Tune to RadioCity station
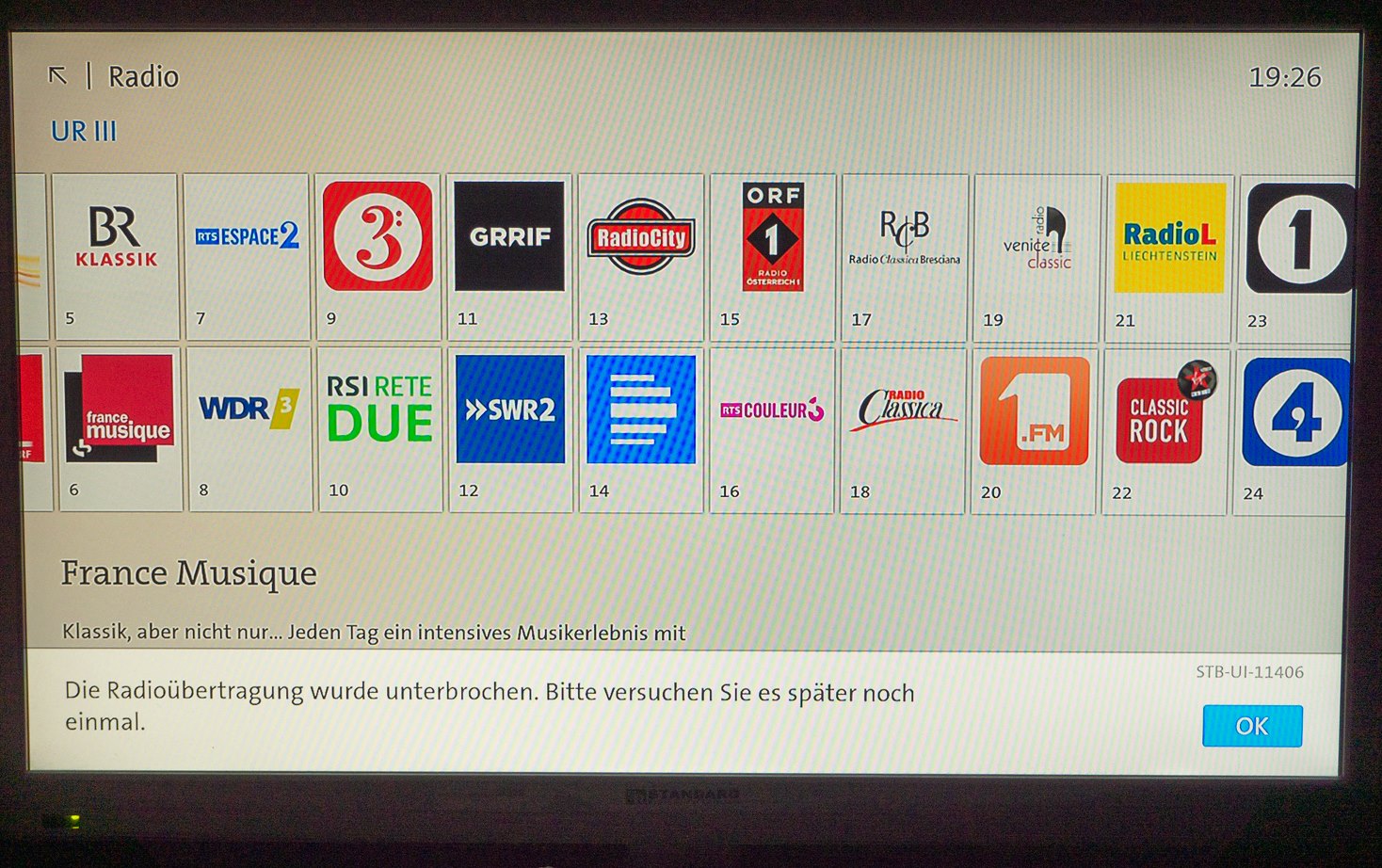The height and width of the screenshot is (868, 1382). point(641,256)
